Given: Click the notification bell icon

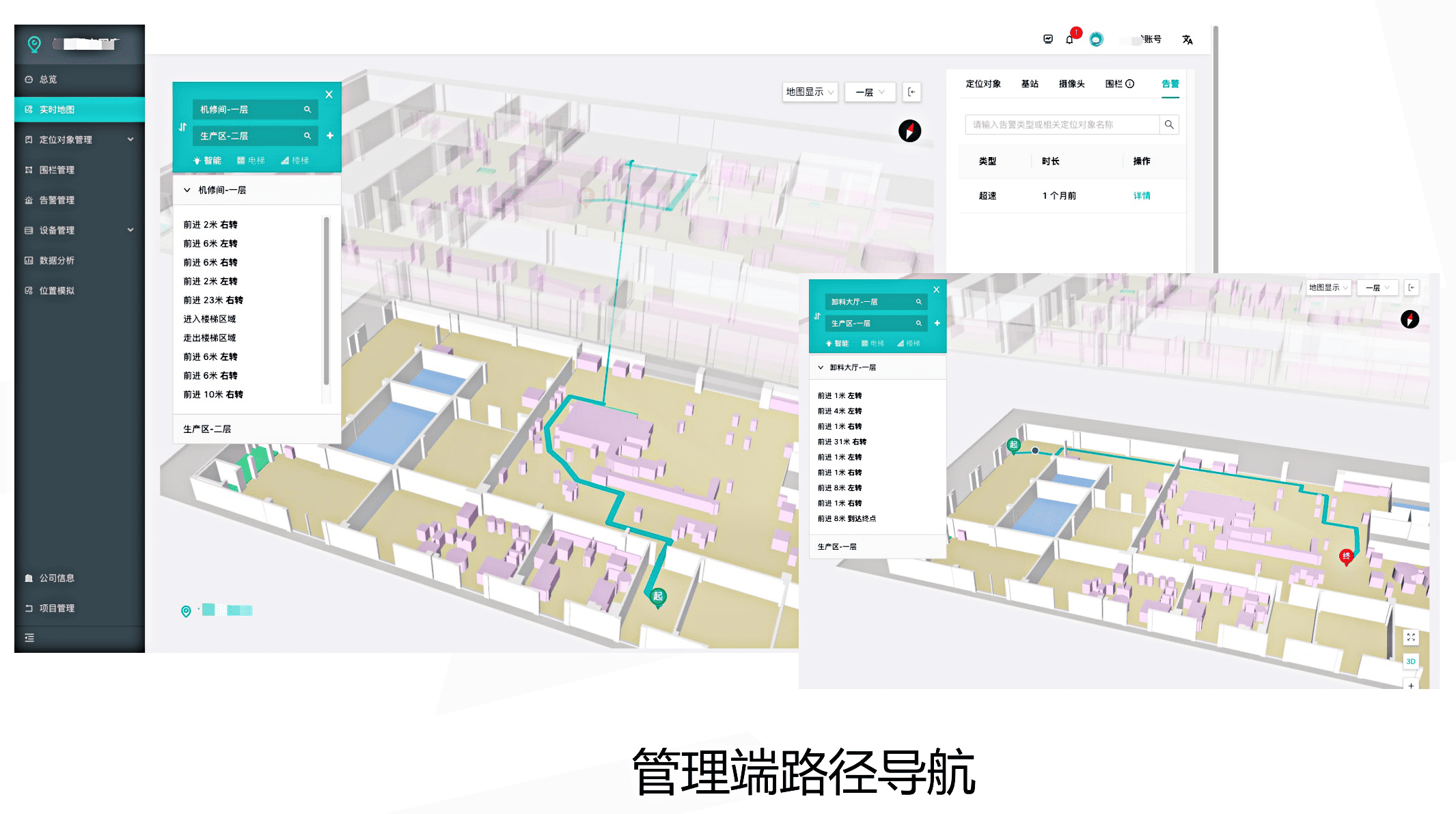Looking at the screenshot, I should [x=1069, y=40].
